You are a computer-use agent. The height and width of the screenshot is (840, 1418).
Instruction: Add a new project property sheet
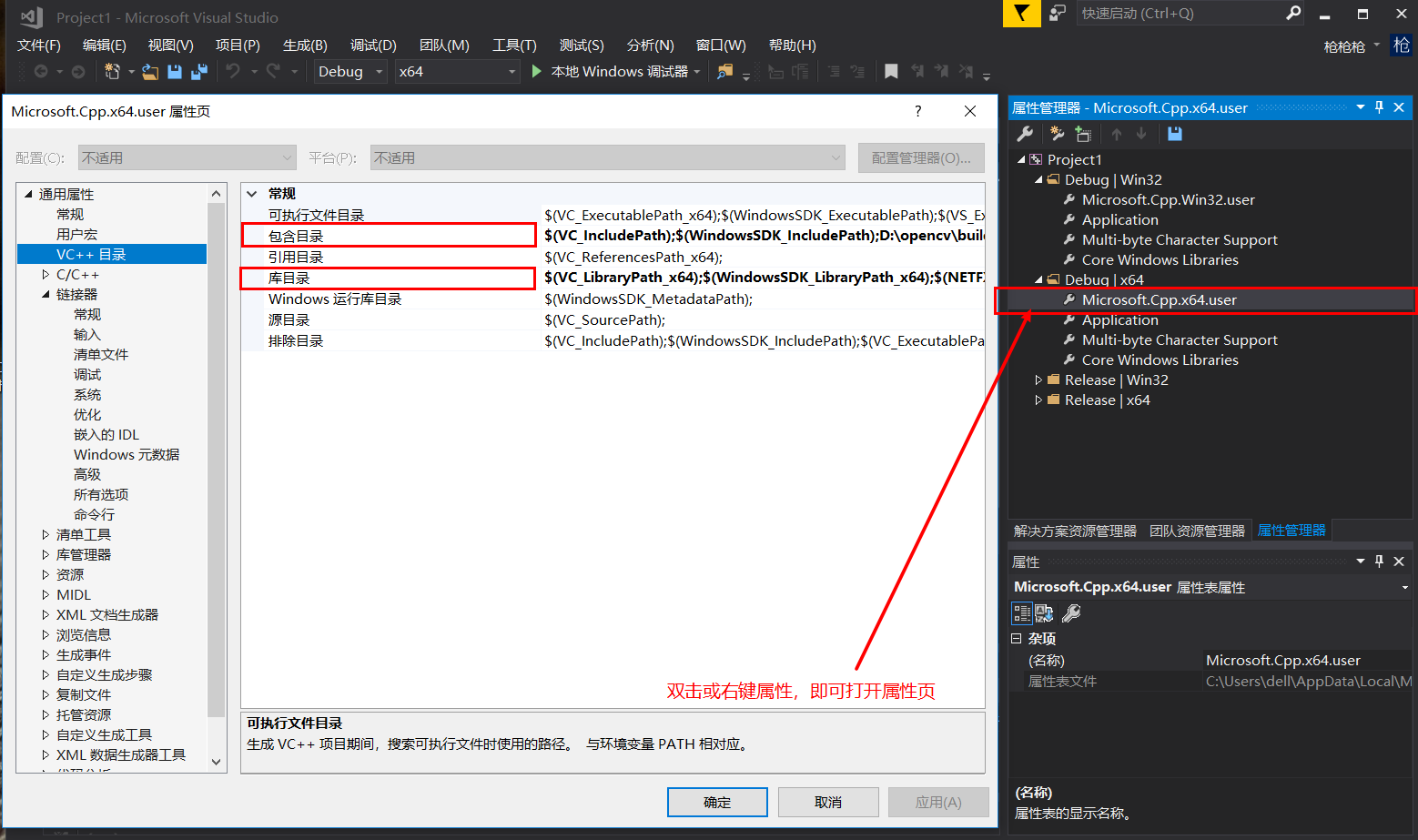pos(1056,134)
